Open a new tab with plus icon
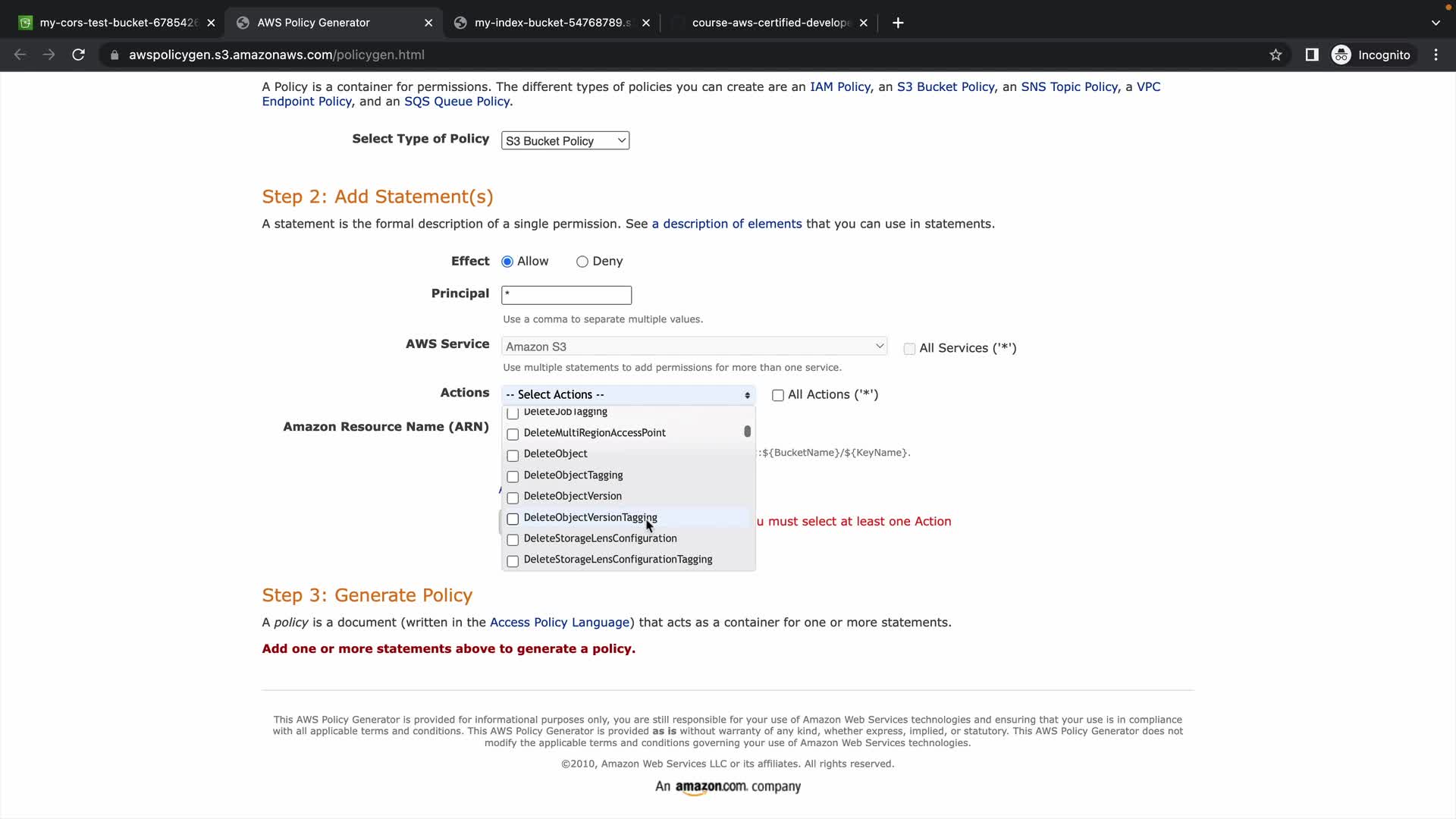 pos(898,23)
